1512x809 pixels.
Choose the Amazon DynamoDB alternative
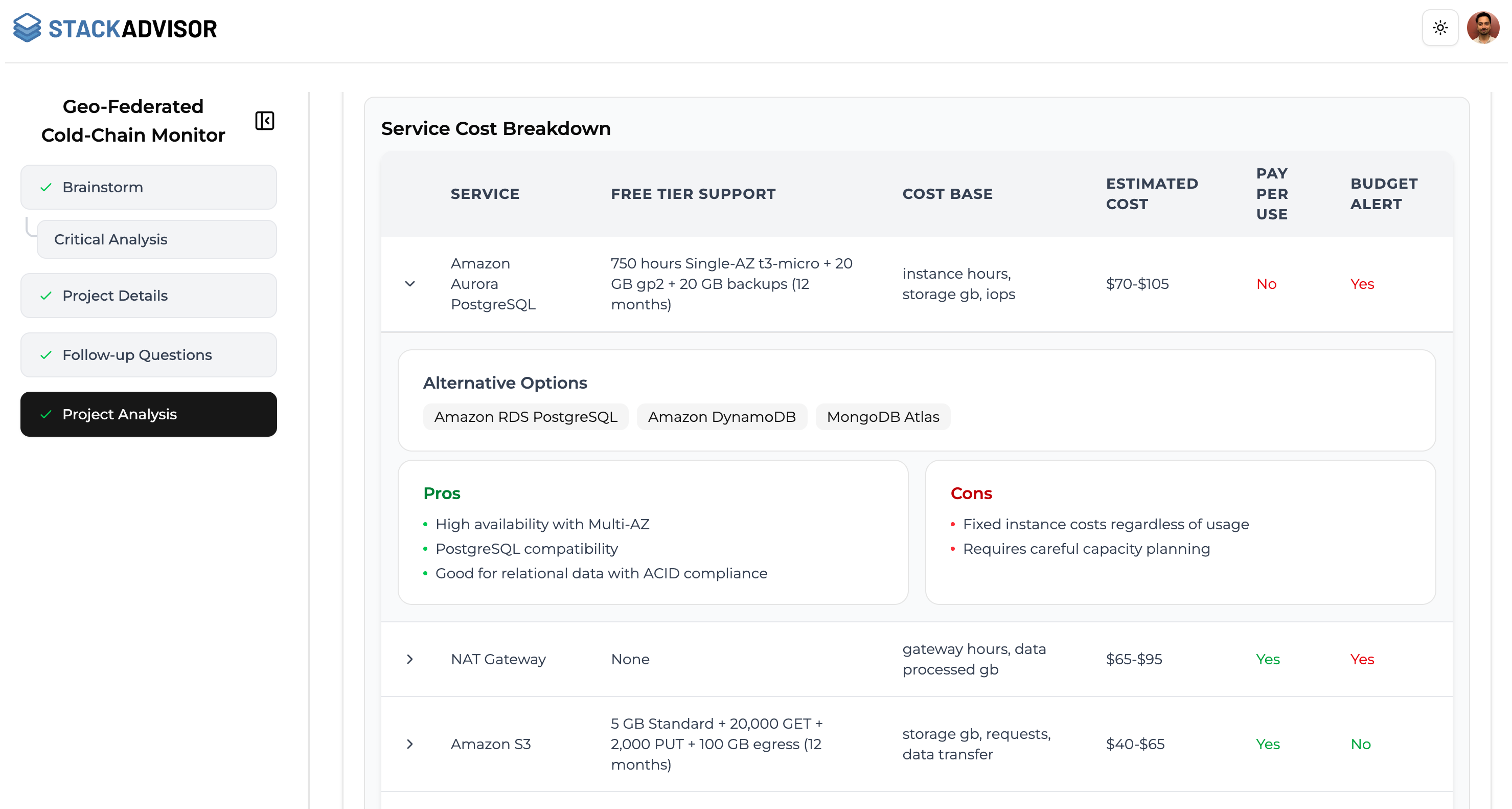tap(722, 417)
